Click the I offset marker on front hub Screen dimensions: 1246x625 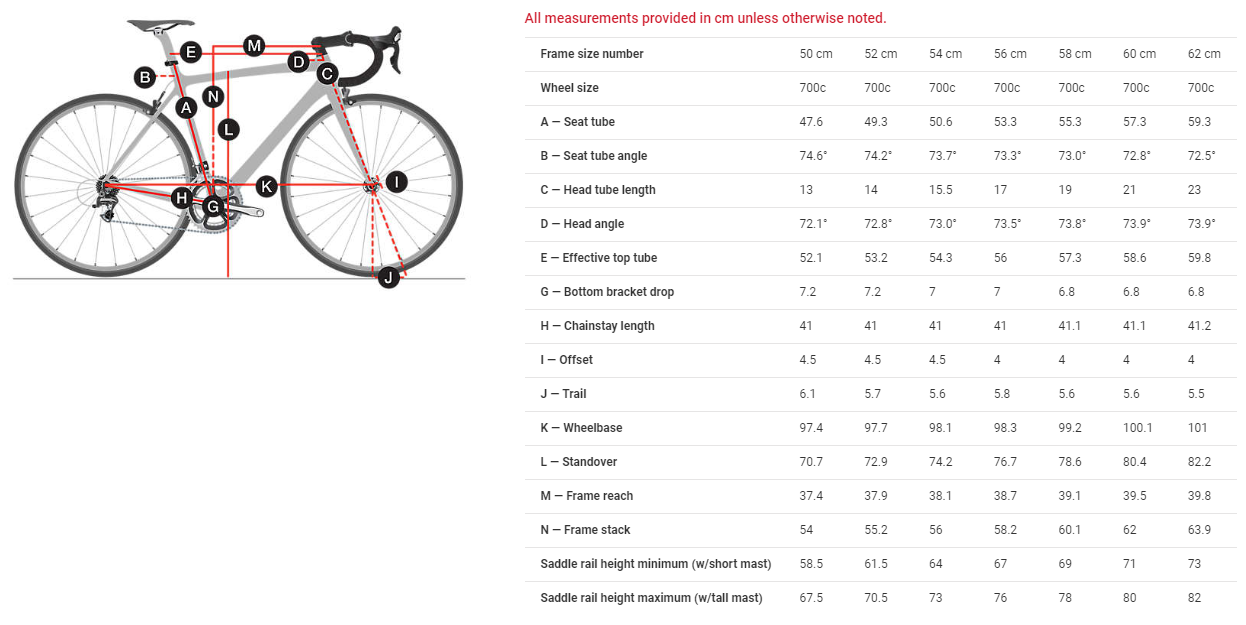point(396,181)
